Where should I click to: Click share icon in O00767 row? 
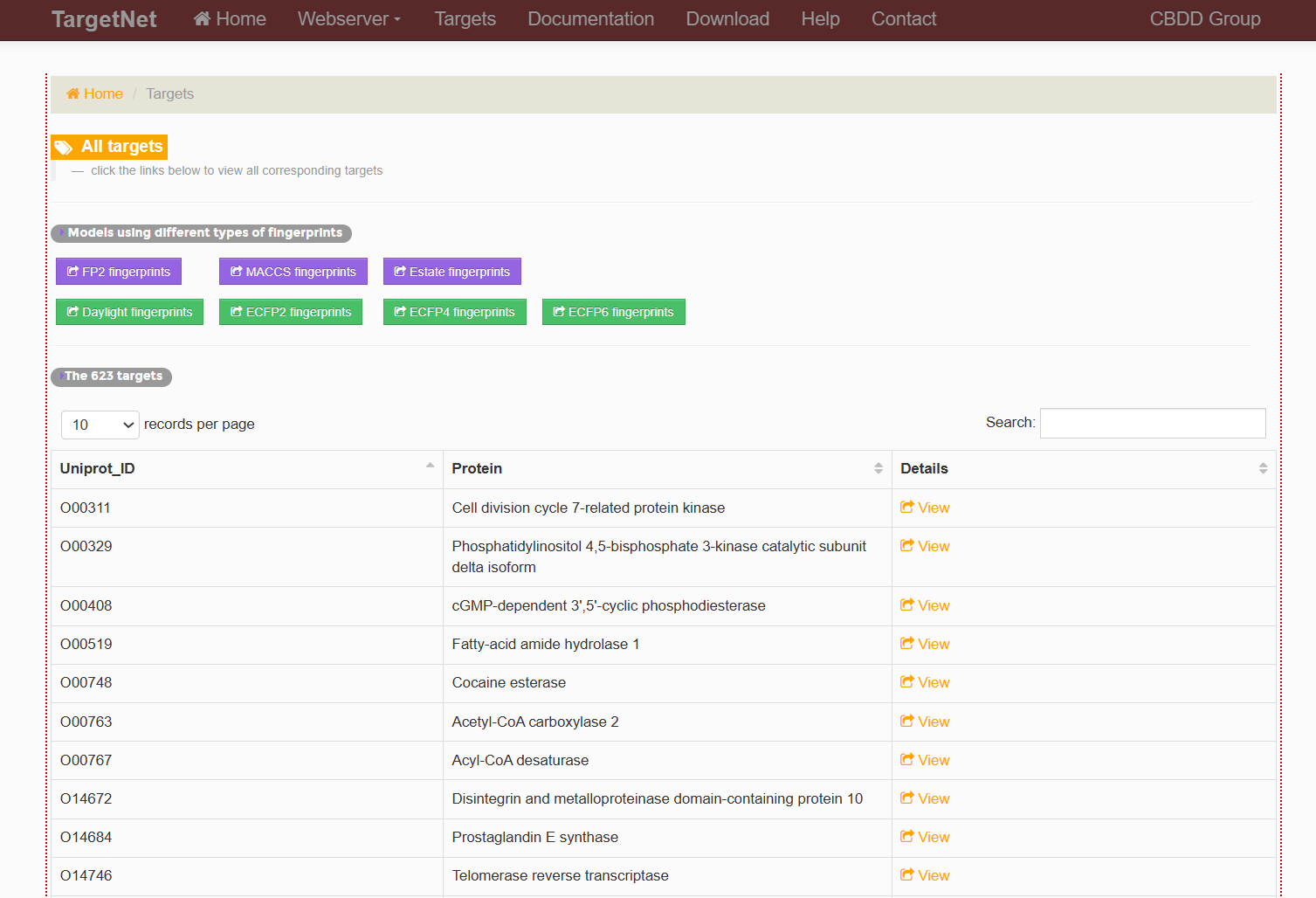tap(907, 760)
